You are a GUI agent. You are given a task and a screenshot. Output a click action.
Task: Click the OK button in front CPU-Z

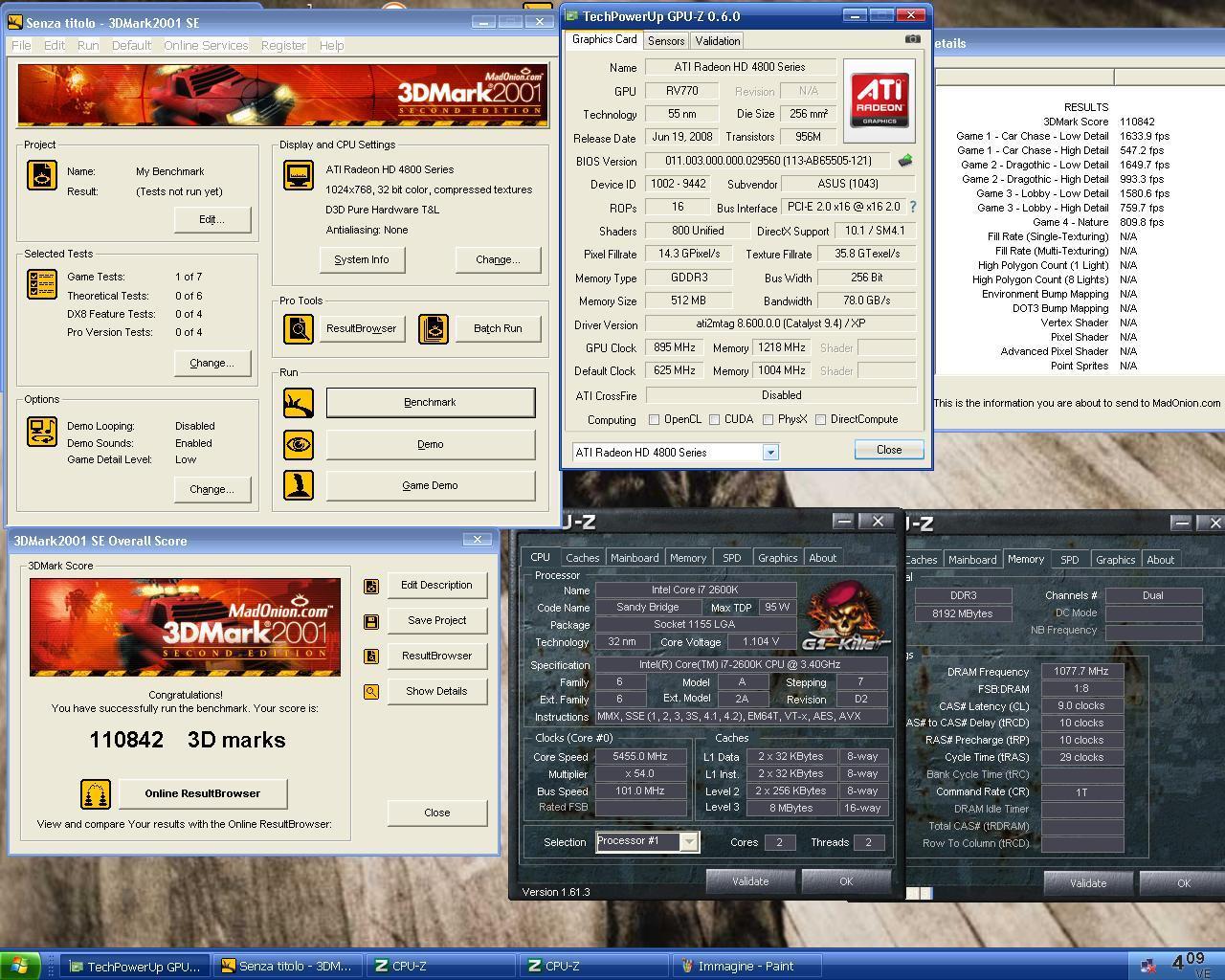pos(846,881)
